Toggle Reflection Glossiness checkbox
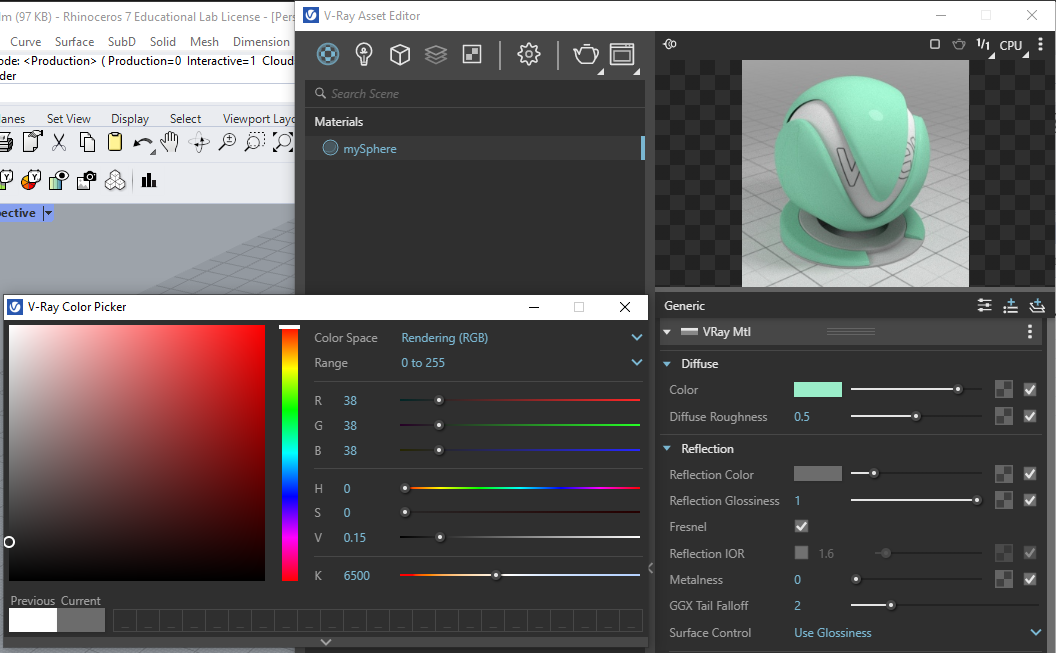 point(1030,500)
